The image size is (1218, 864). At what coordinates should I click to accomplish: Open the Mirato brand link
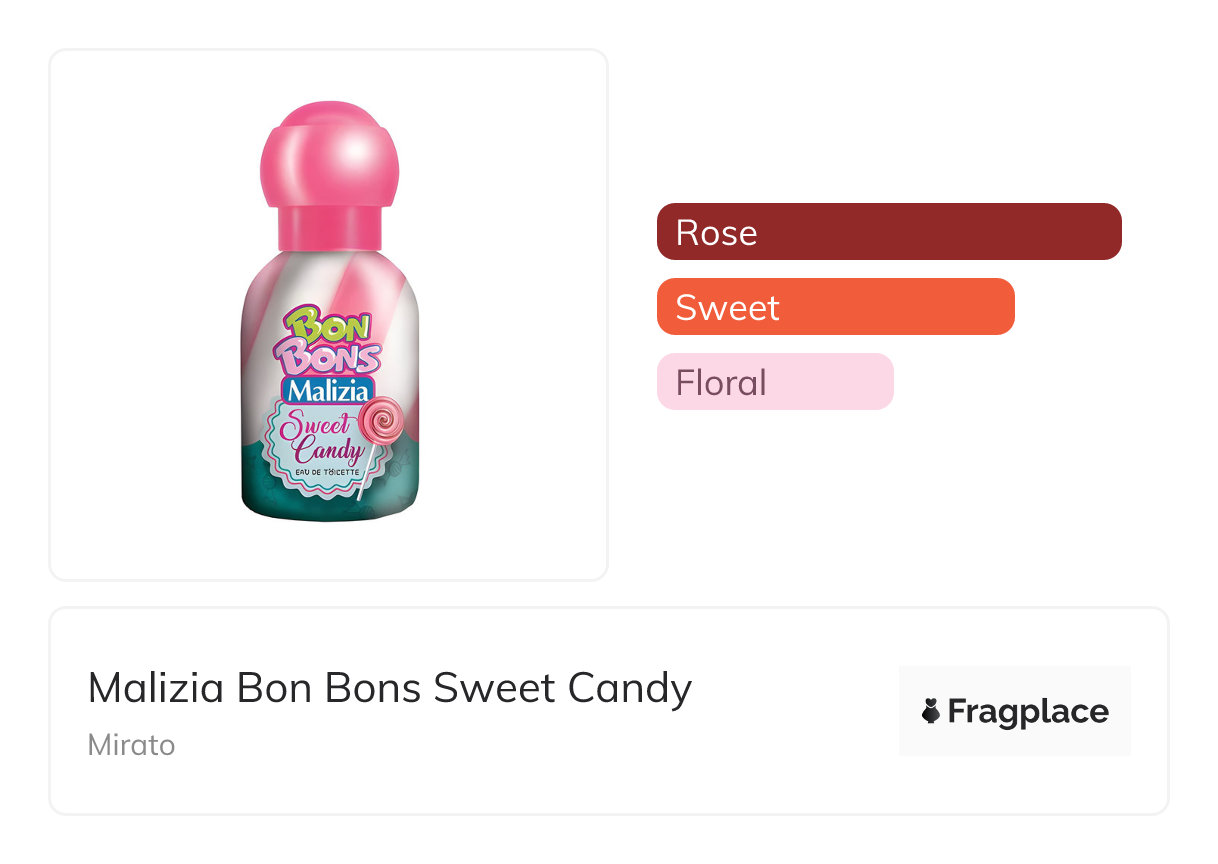(131, 745)
